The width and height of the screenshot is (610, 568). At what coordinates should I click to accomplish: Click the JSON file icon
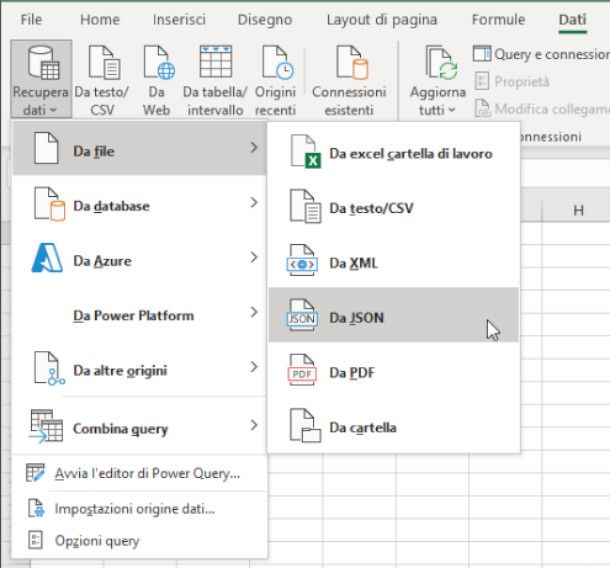(302, 315)
